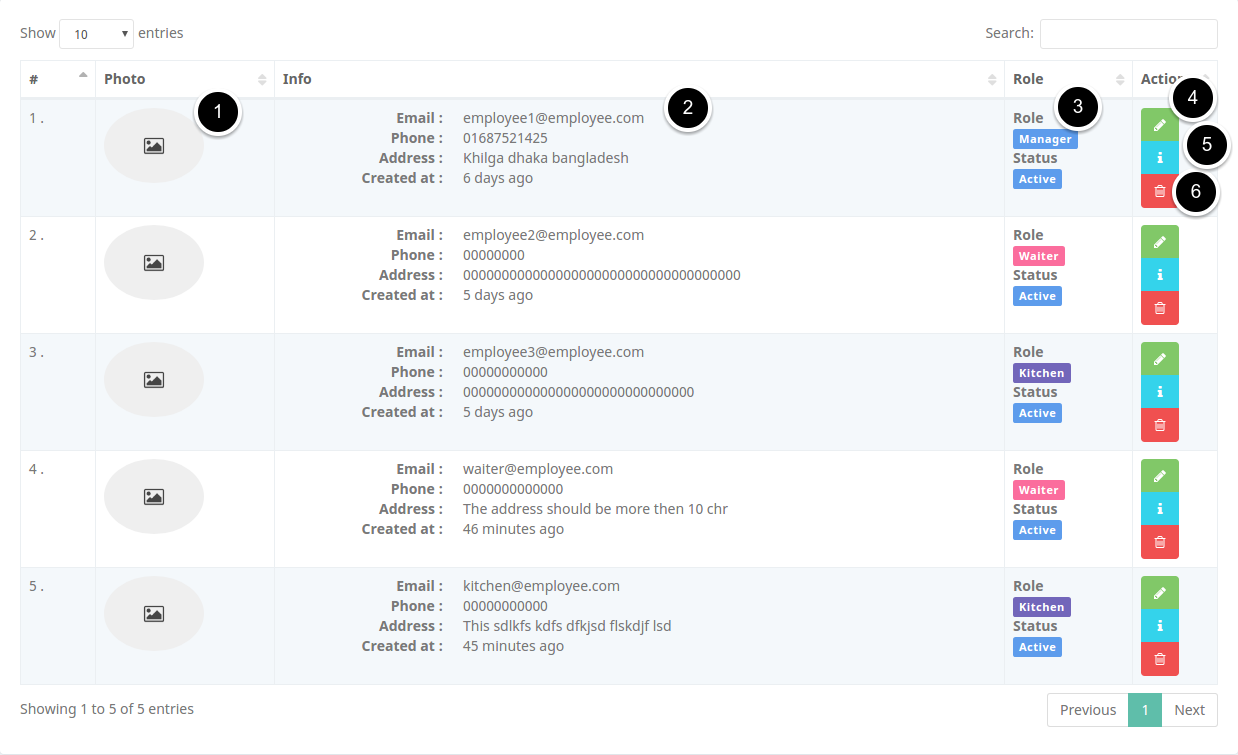Click the Manager role badge
Viewport: 1238px width, 755px height.
click(x=1045, y=139)
